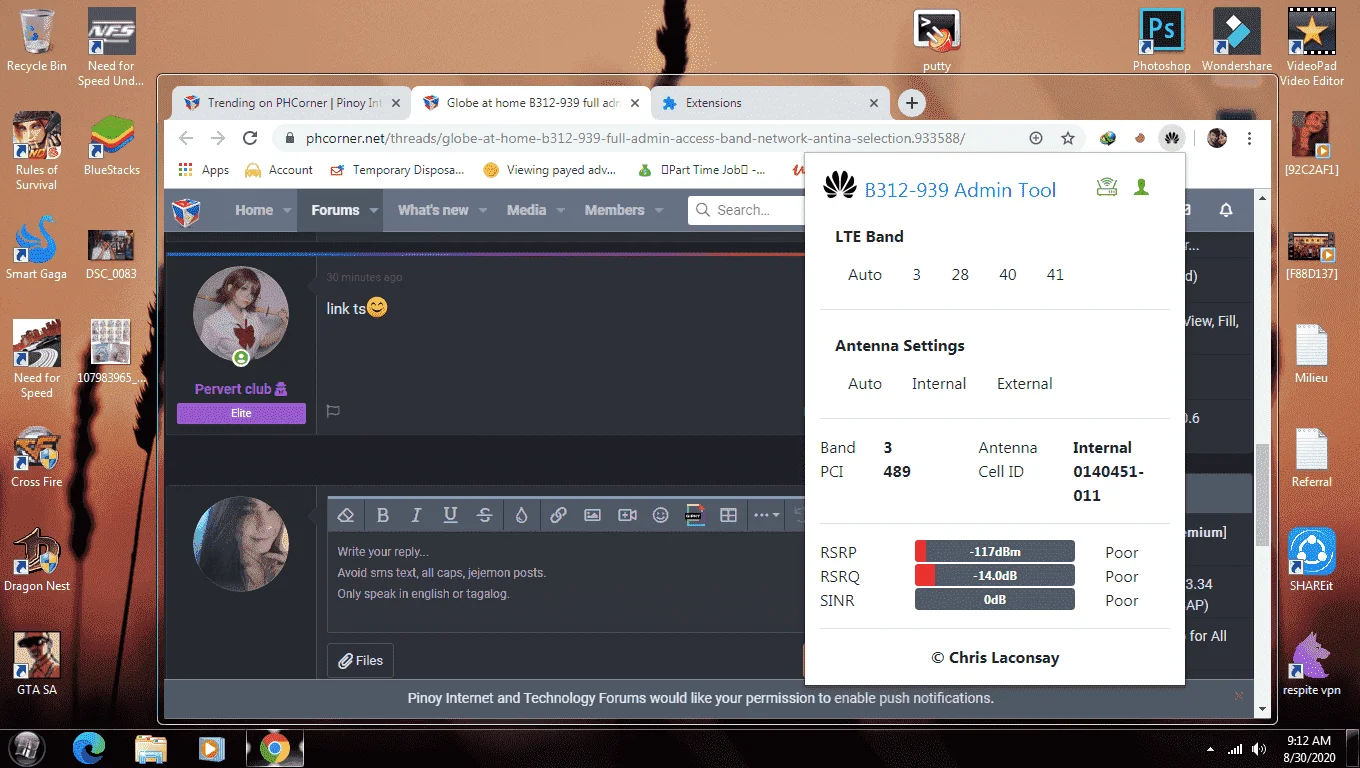
Task: Click the browser back arrow
Action: 185,138
